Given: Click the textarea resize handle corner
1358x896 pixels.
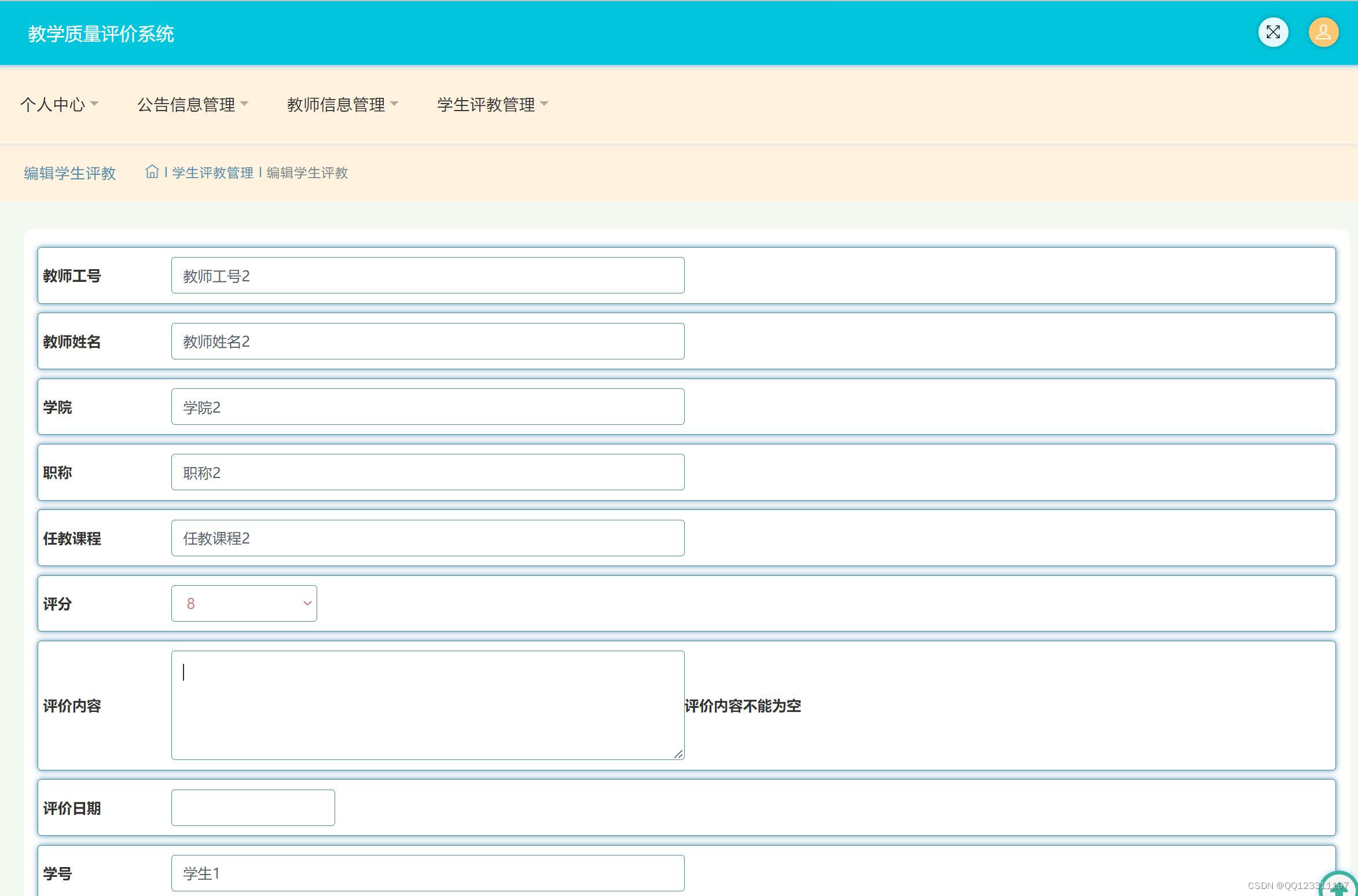Looking at the screenshot, I should (678, 754).
